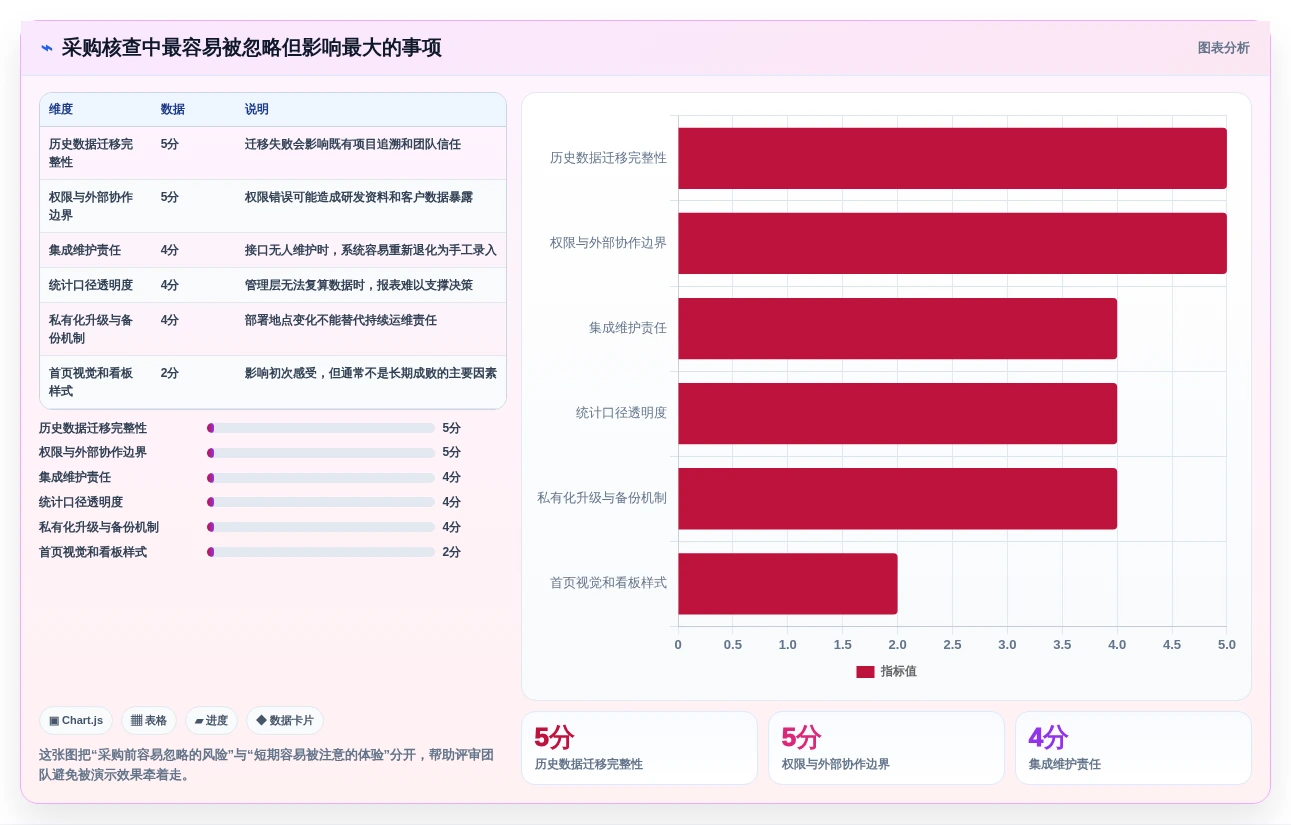Toggle the 指标值 legend color swatch
This screenshot has width=1291, height=825.
865,672
